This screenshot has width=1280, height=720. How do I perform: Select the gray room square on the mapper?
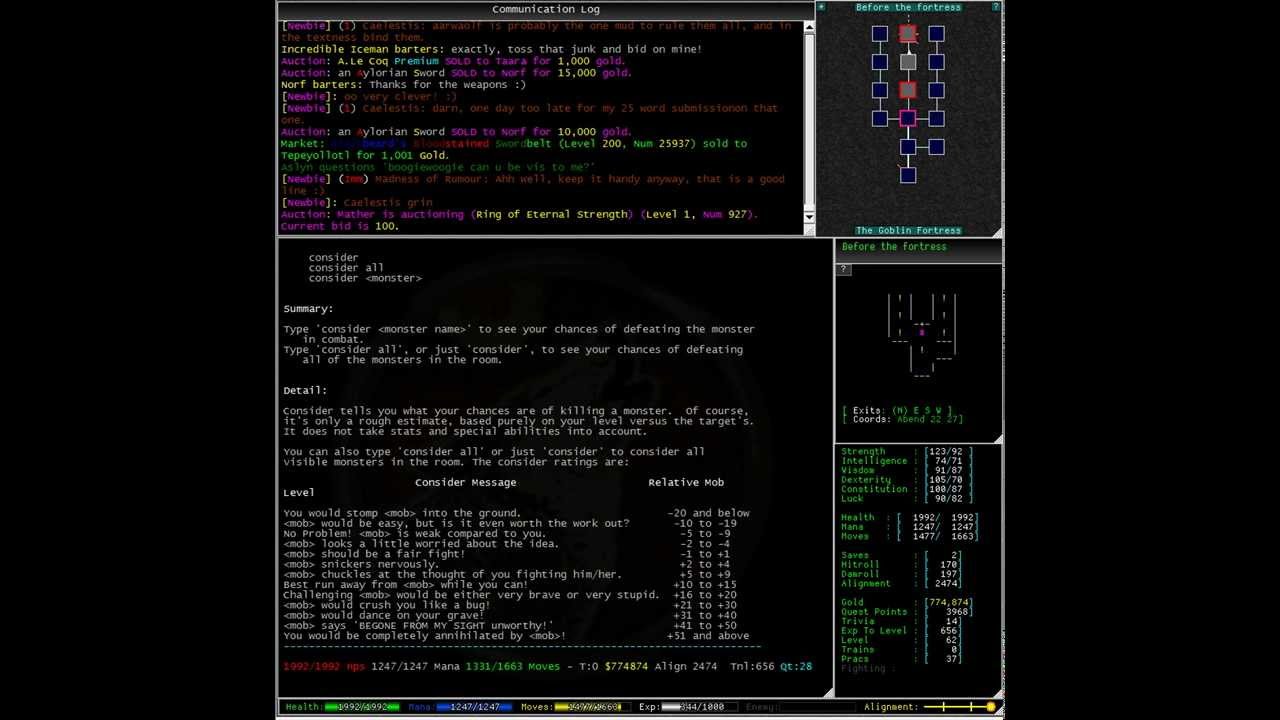click(907, 62)
